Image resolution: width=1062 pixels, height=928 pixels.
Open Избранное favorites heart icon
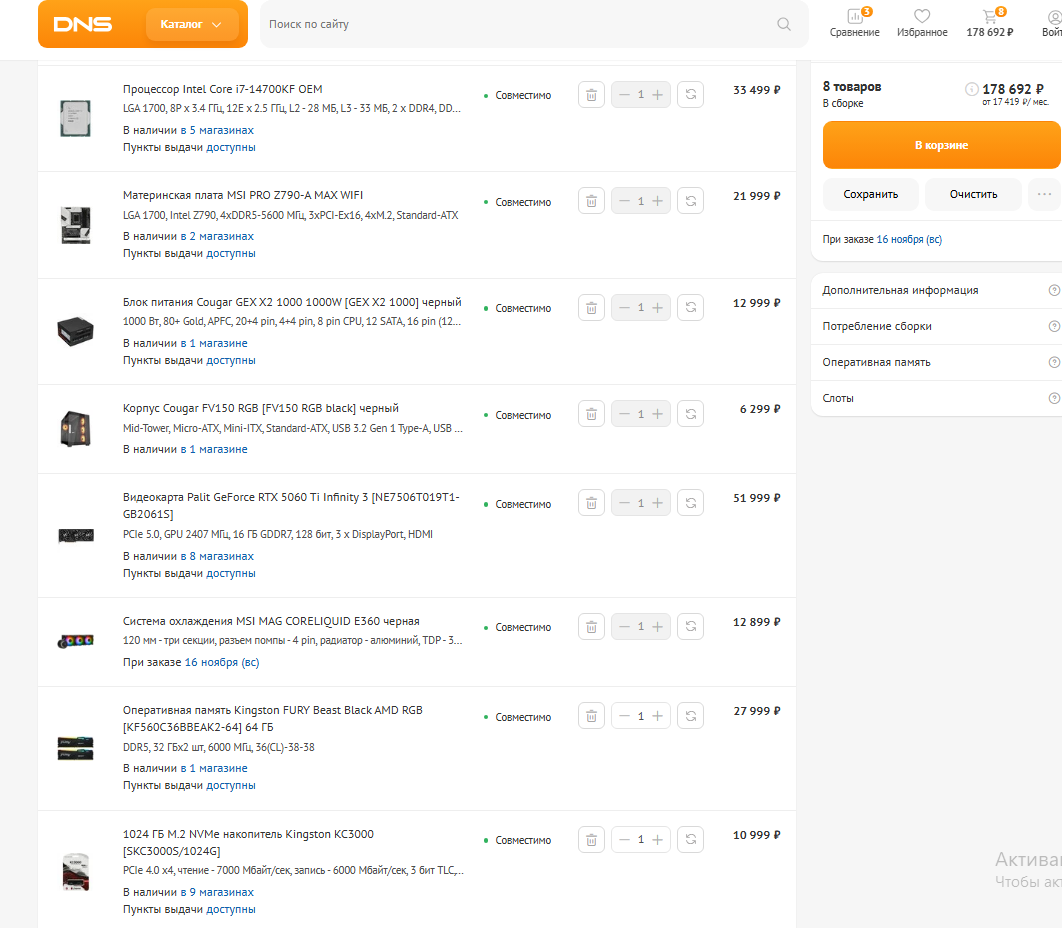coord(922,23)
